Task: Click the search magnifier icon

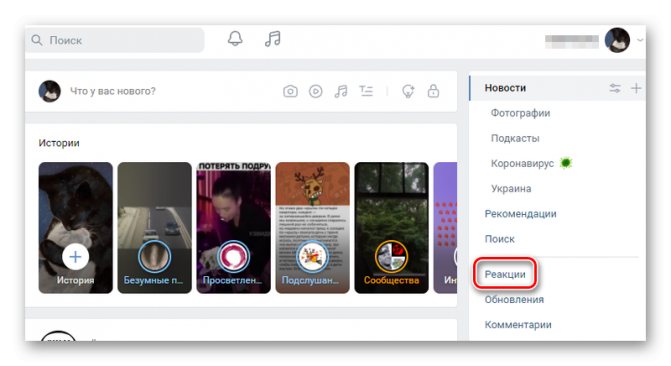Action: tap(37, 40)
